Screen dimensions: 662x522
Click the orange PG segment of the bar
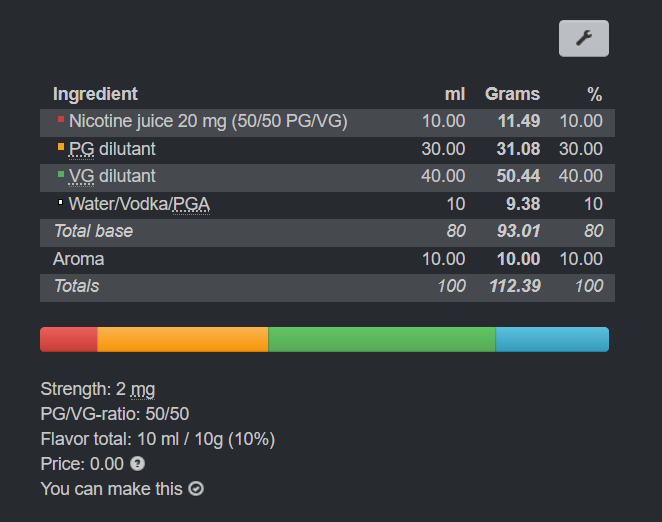pos(183,340)
